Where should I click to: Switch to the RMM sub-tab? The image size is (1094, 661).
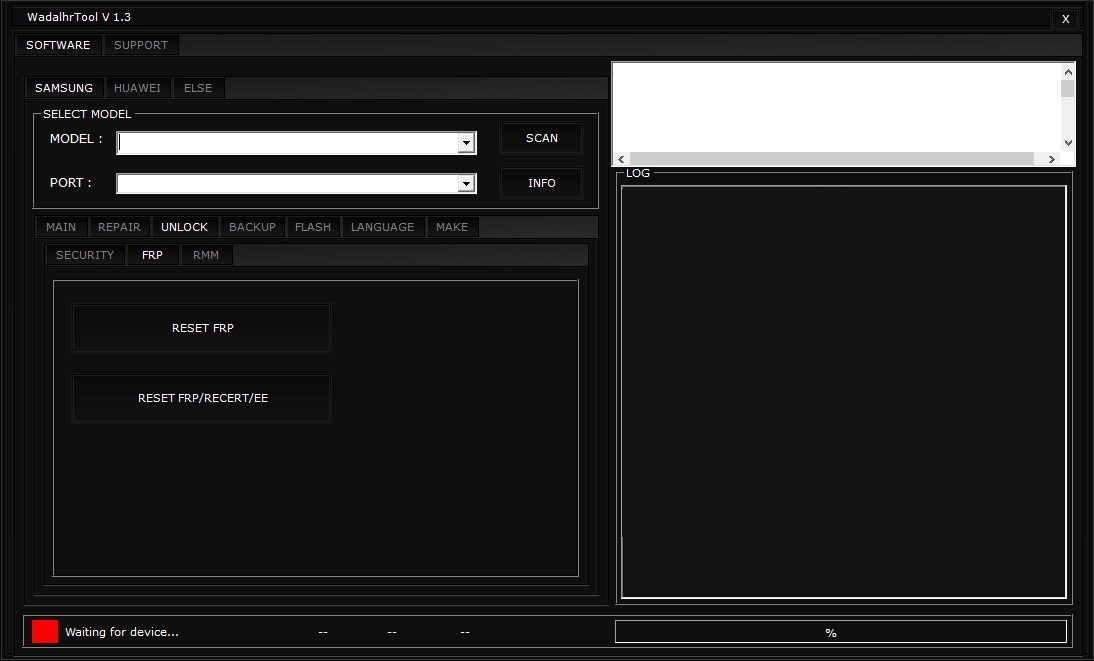tap(206, 255)
